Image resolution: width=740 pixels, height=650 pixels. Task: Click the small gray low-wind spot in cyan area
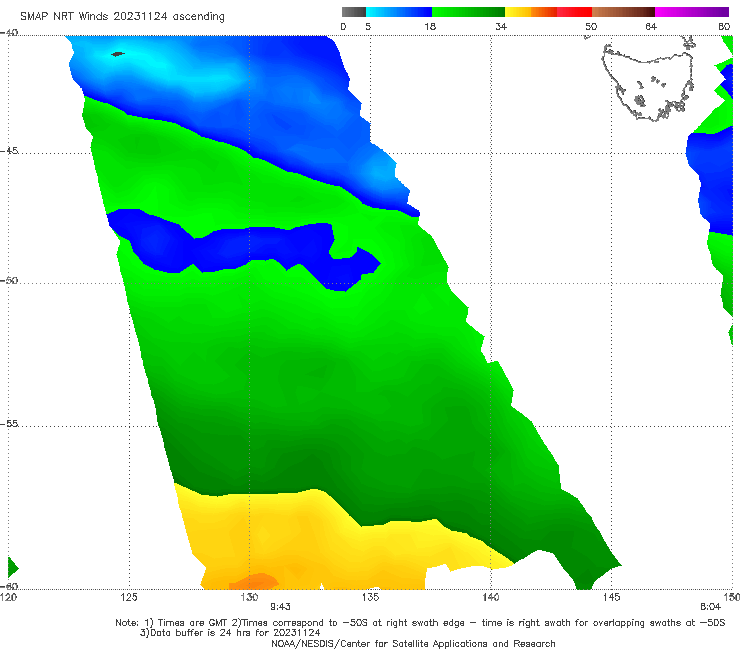(118, 54)
